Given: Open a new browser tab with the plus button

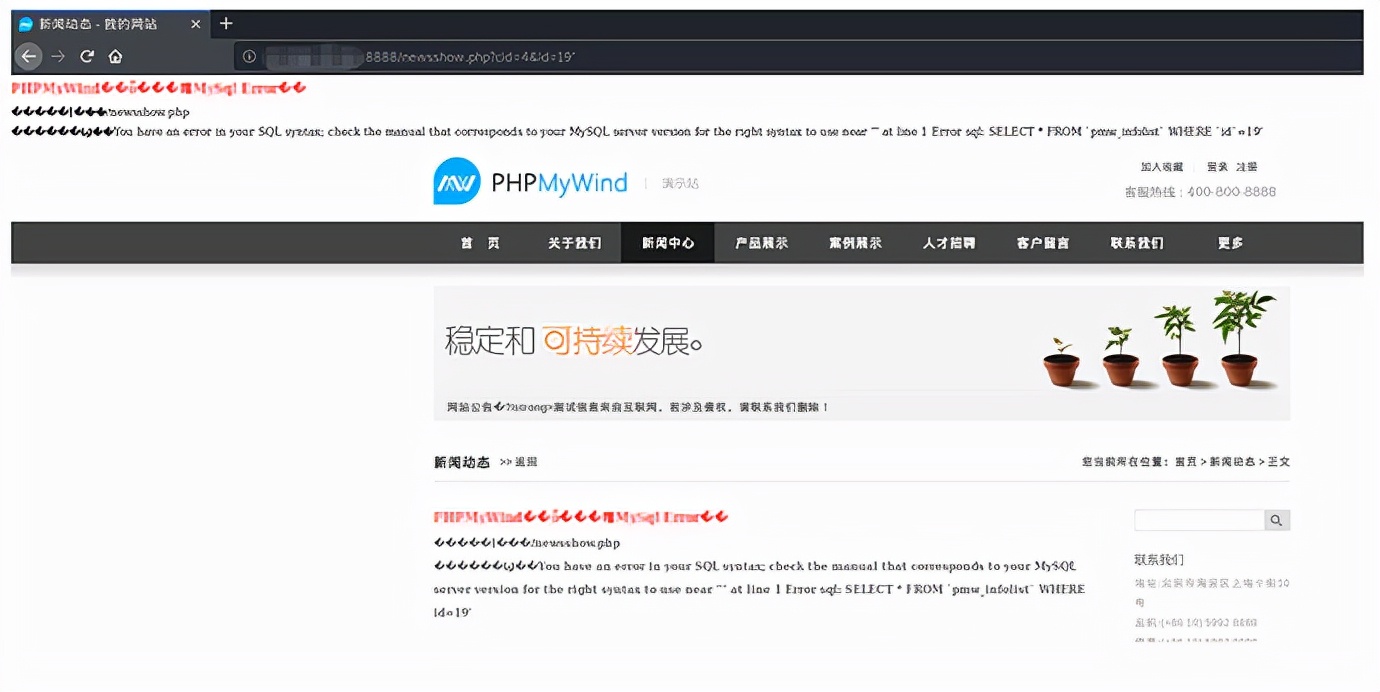Looking at the screenshot, I should pos(226,23).
